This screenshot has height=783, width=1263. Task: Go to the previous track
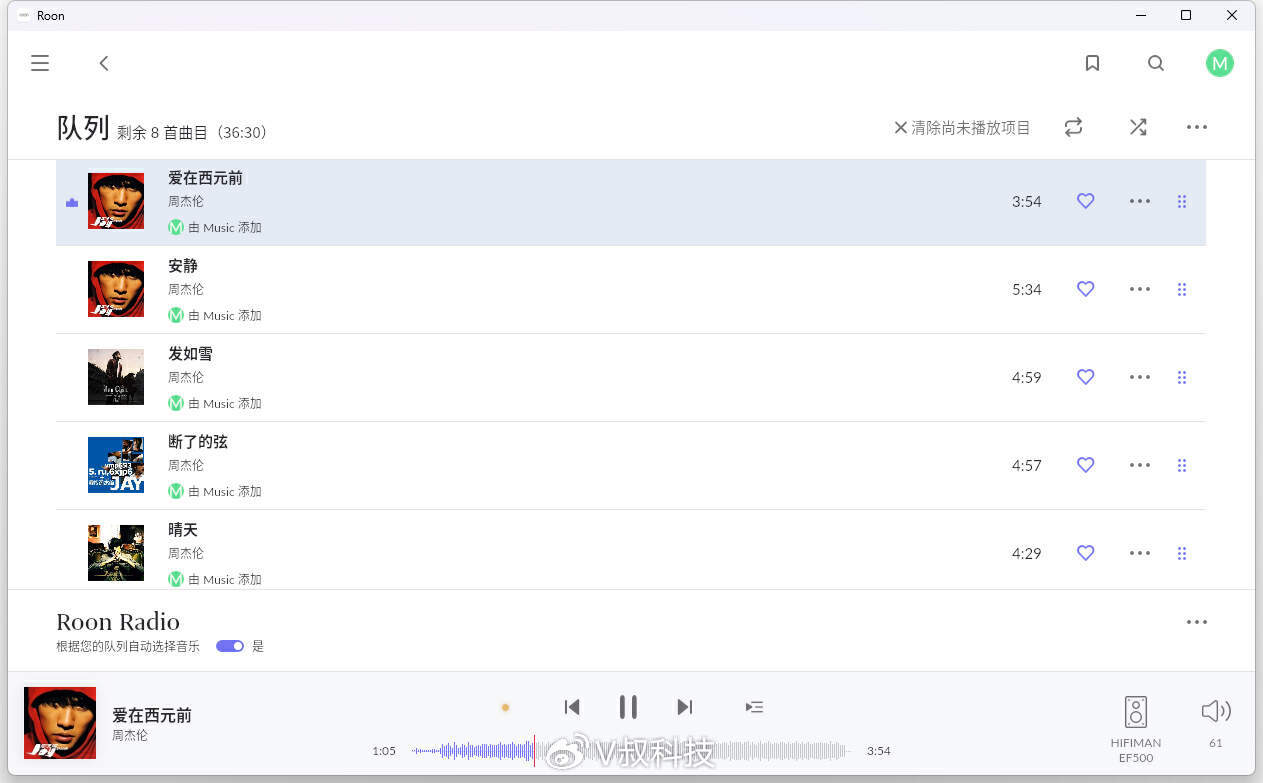(572, 707)
